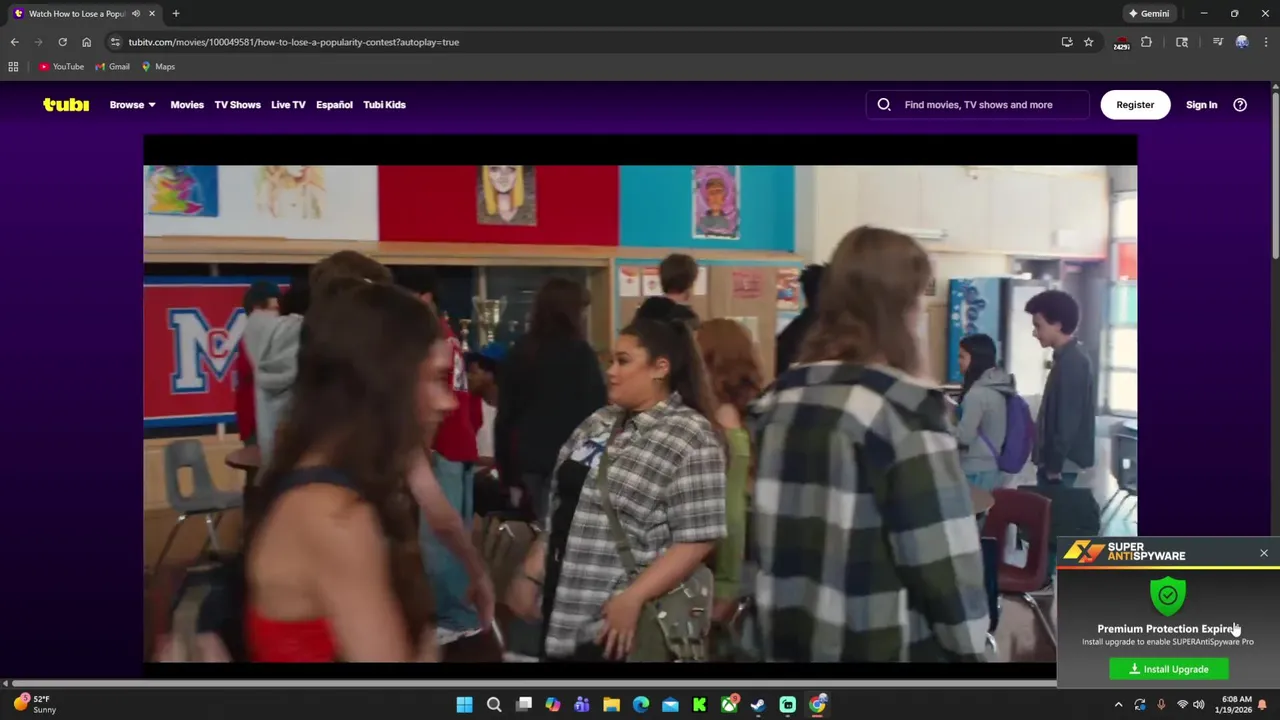This screenshot has height=720, width=1280.
Task: Close the SUPERAntiSpyware popup
Action: point(1264,553)
